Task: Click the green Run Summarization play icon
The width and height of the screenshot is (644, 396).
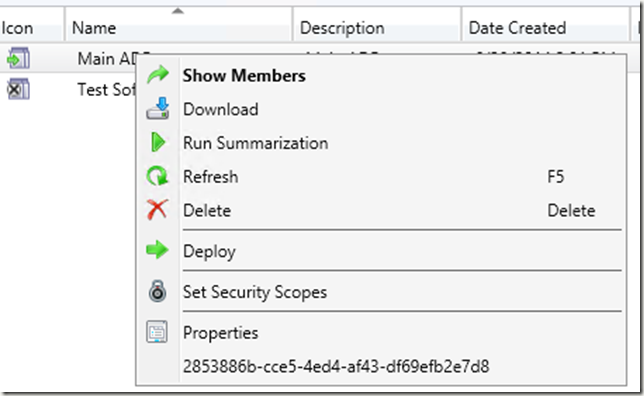Action: [158, 143]
